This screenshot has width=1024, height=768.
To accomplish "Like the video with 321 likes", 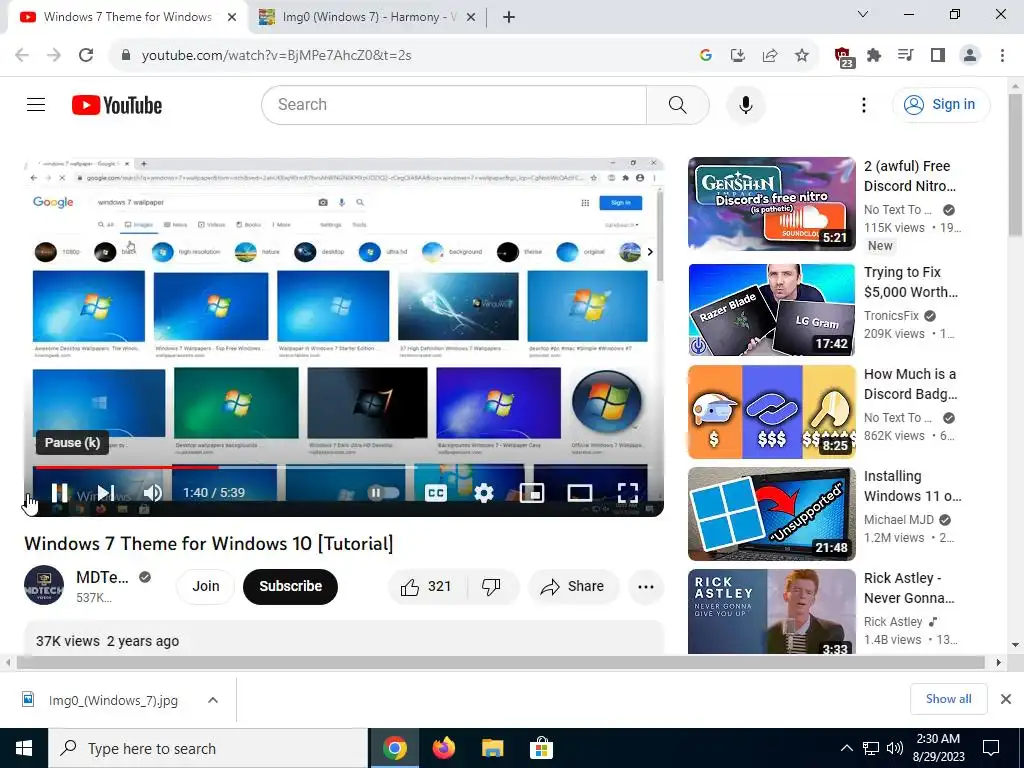I will point(428,586).
